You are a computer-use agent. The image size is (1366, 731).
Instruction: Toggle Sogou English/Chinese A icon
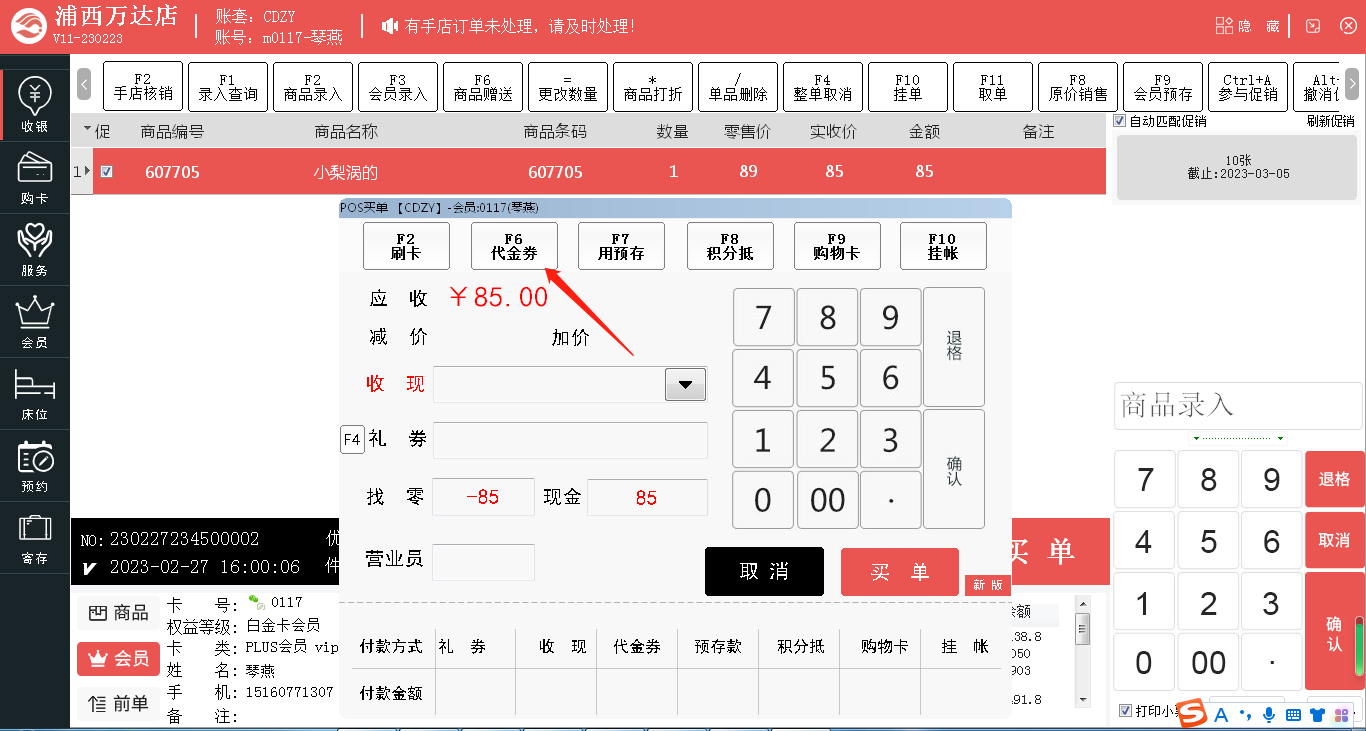(x=1220, y=714)
